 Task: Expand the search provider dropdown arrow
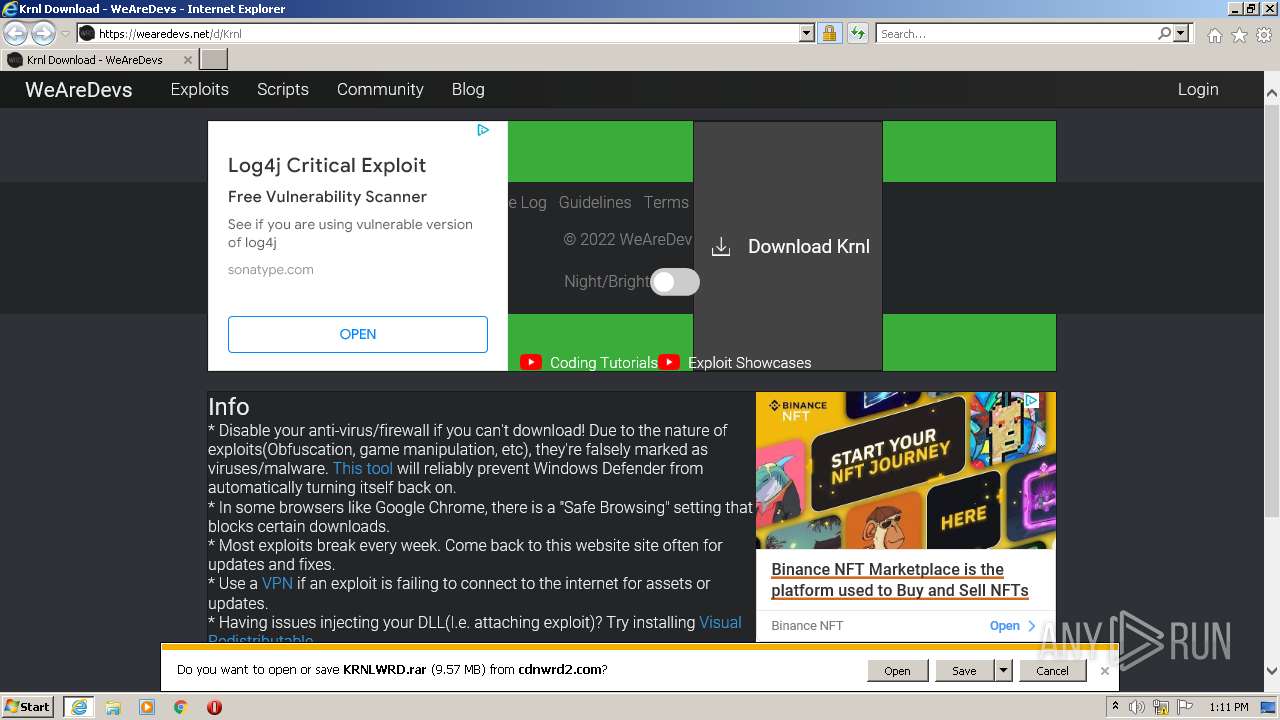point(1181,33)
